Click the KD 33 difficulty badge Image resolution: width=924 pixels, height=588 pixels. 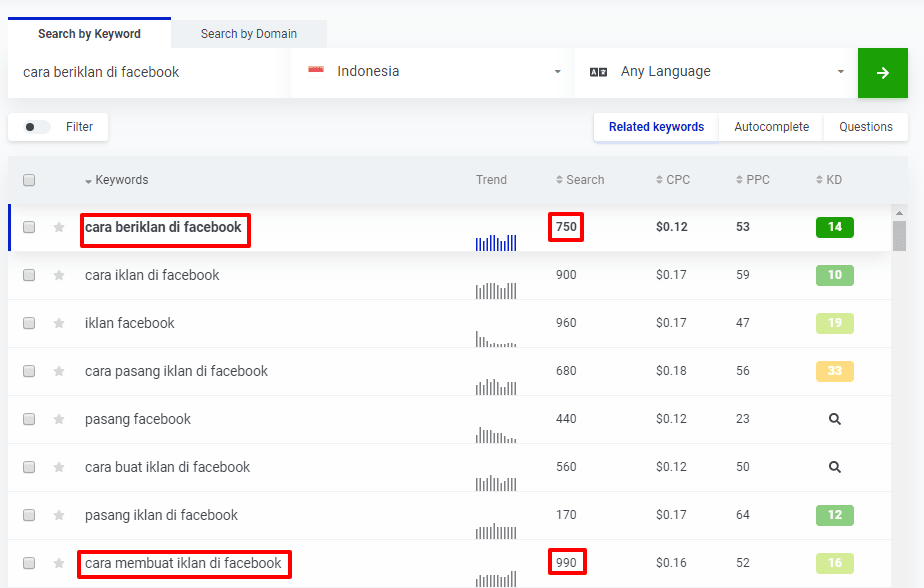click(834, 371)
